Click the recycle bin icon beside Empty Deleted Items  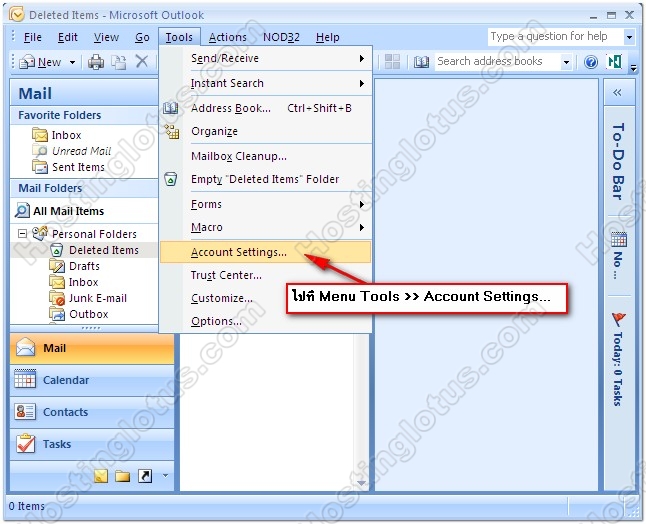[171, 179]
